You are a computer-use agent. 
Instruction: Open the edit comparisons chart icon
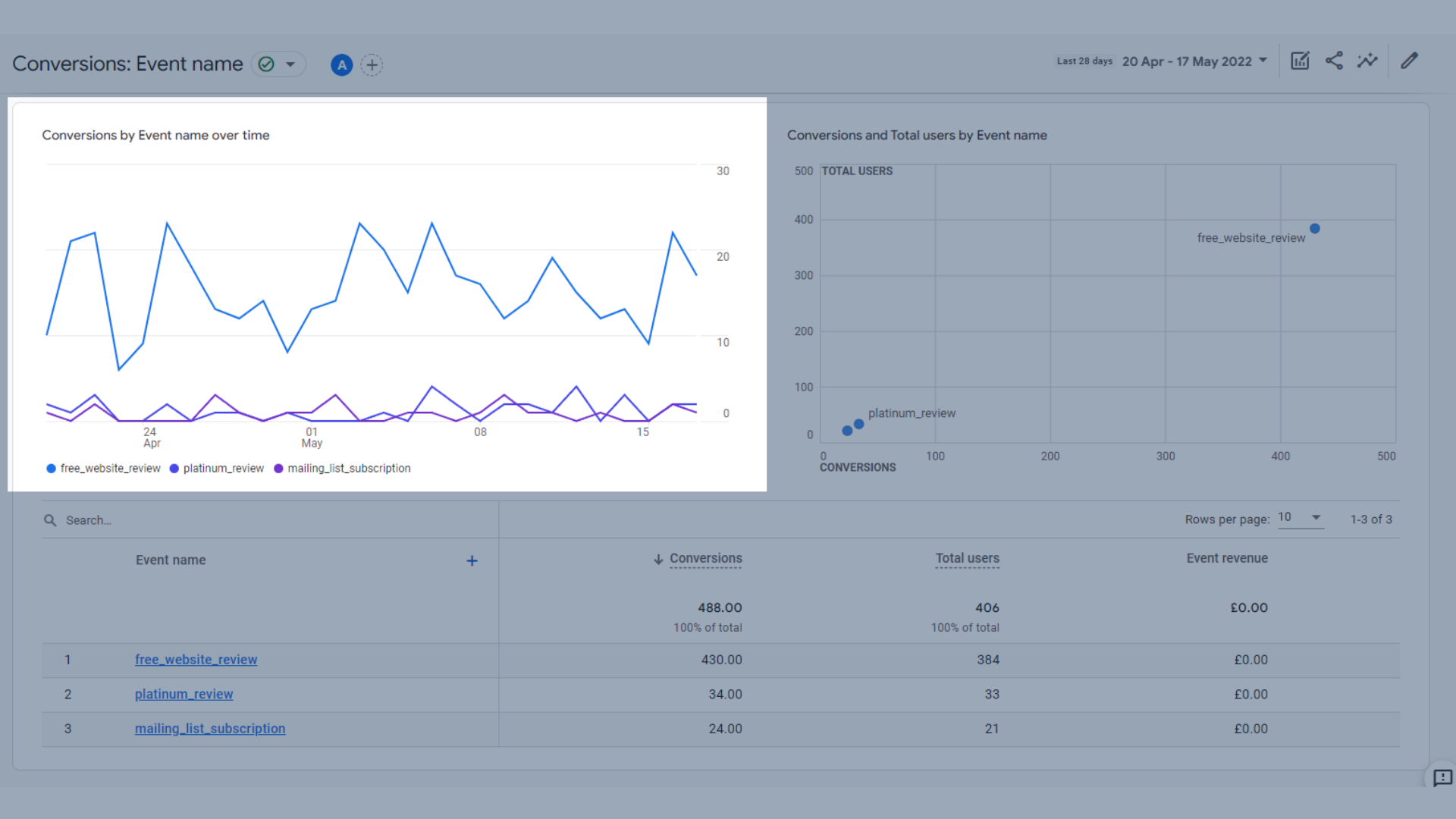pos(1300,61)
